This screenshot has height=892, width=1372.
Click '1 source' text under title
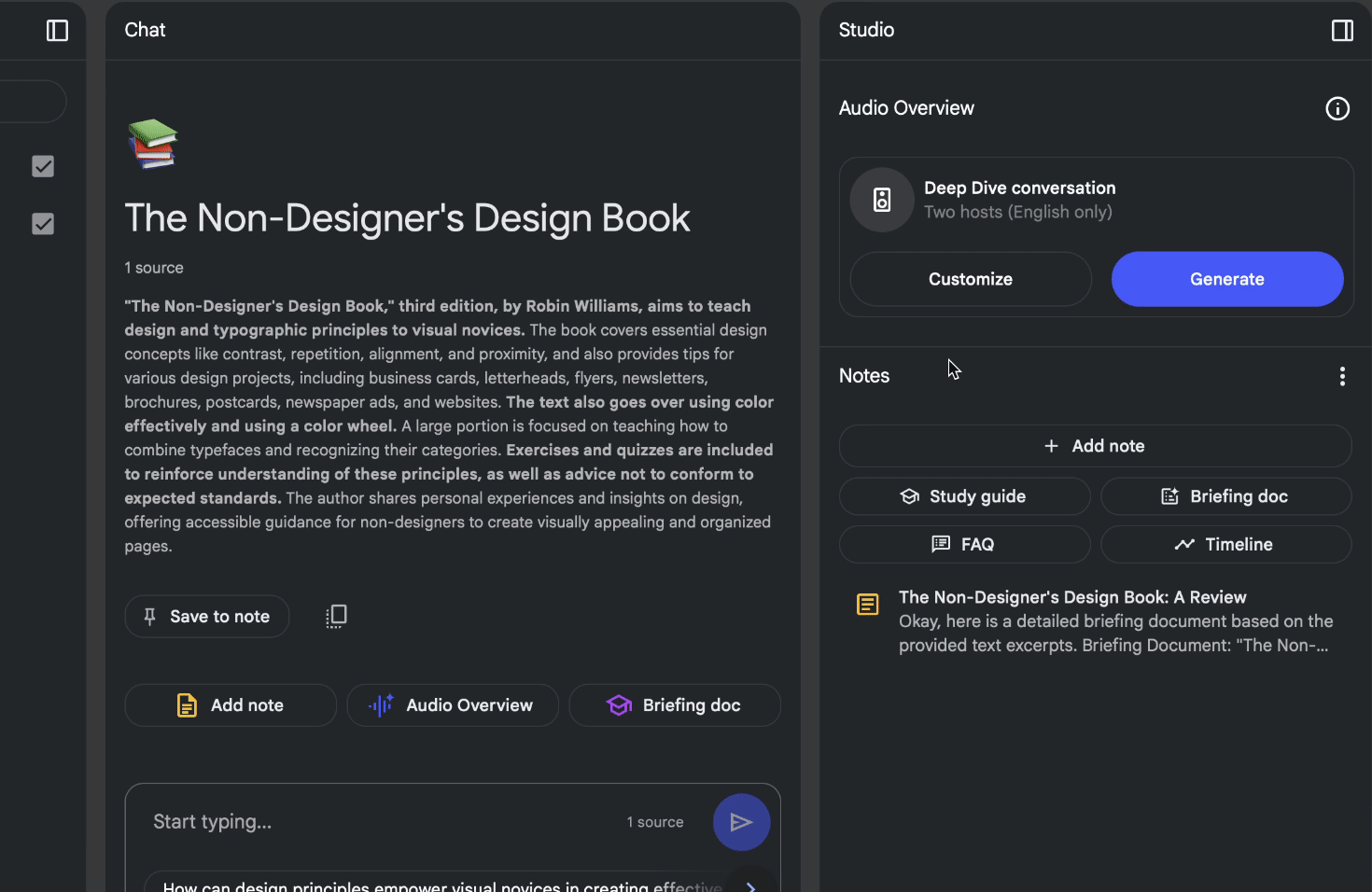pos(154,268)
